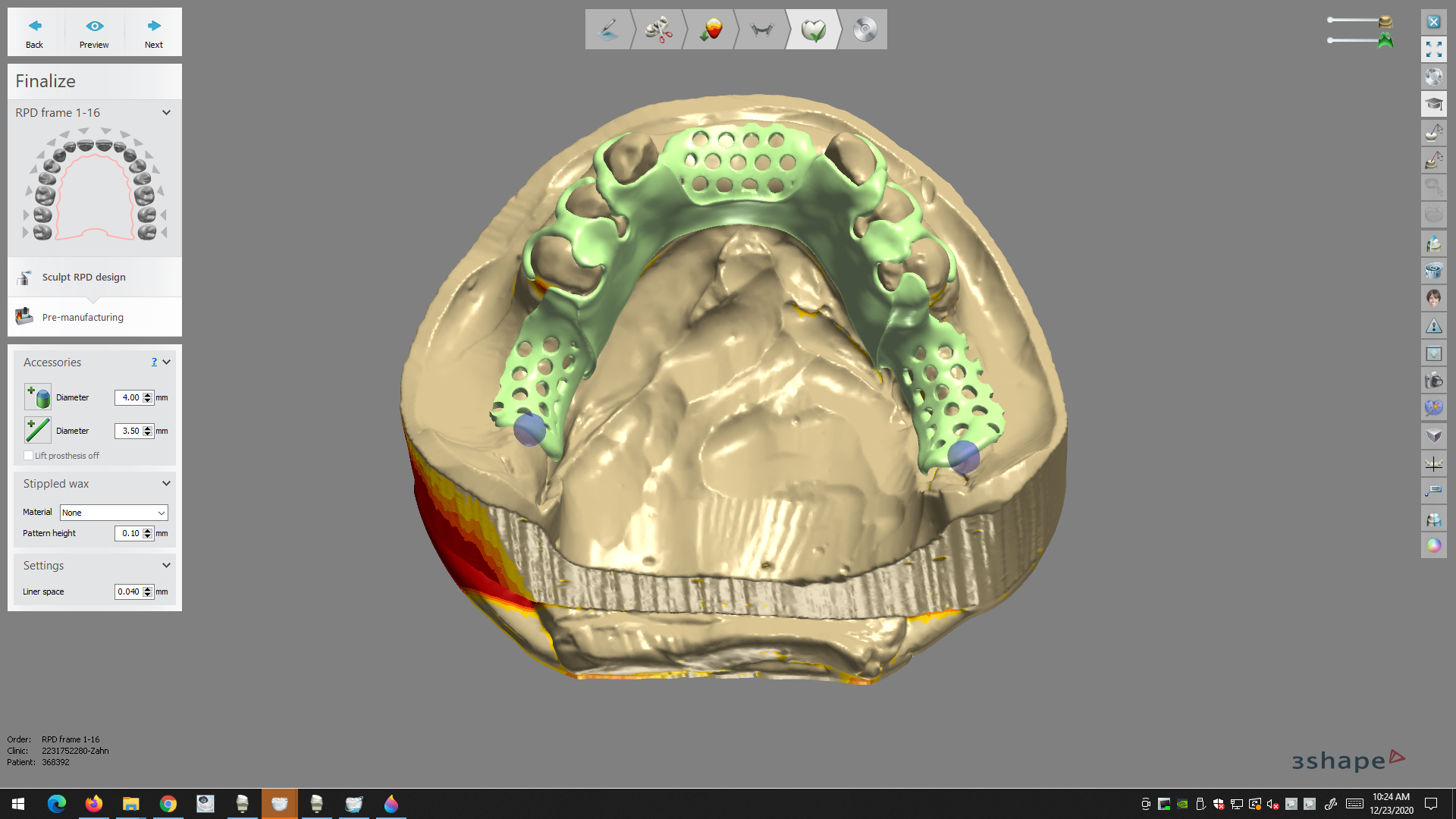This screenshot has width=1456, height=819.
Task: Click the crosshair cross-section icon in sidebar
Action: click(x=1433, y=463)
